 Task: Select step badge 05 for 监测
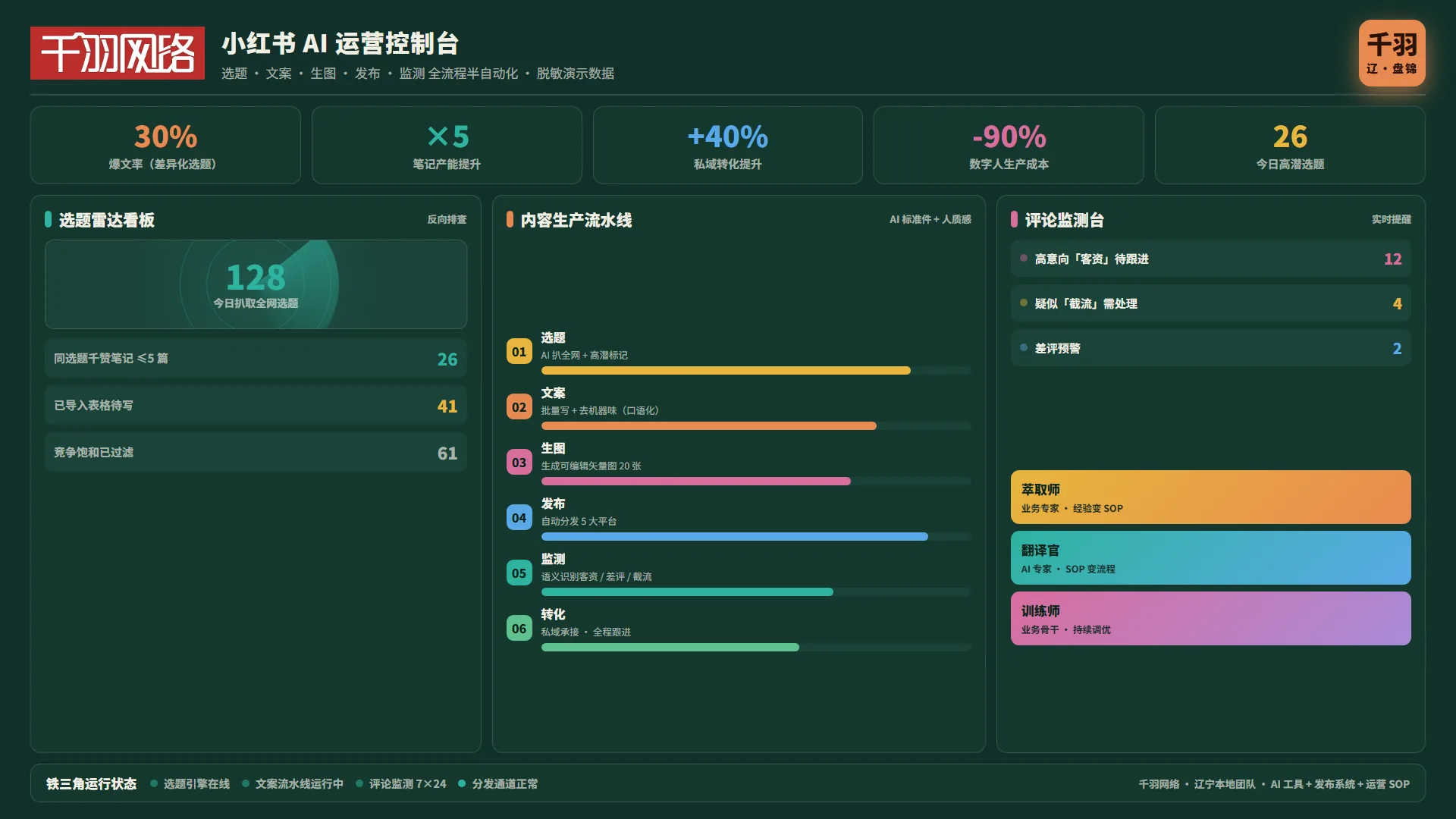coord(519,573)
